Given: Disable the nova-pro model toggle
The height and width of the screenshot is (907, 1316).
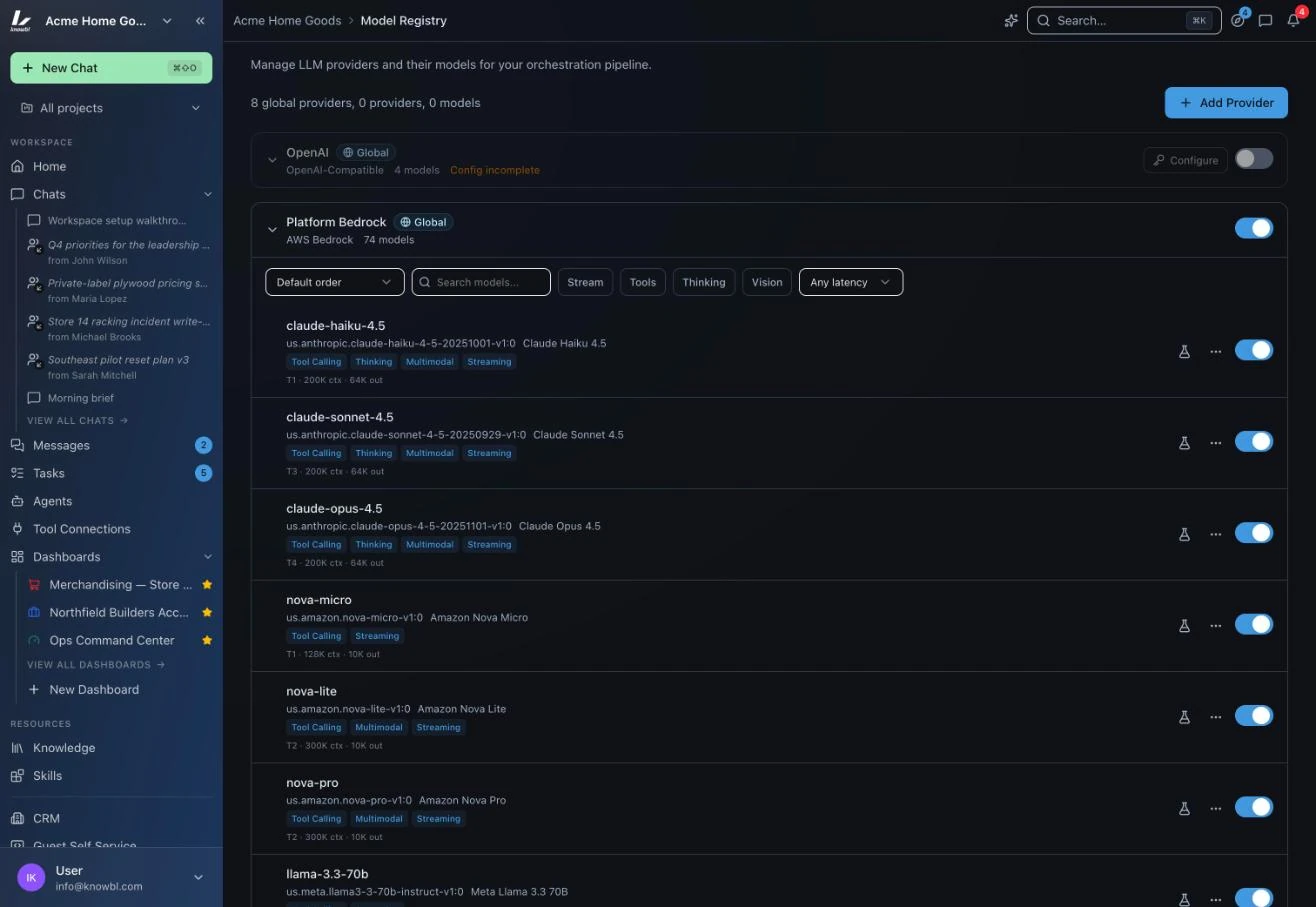Looking at the screenshot, I should coord(1254,807).
